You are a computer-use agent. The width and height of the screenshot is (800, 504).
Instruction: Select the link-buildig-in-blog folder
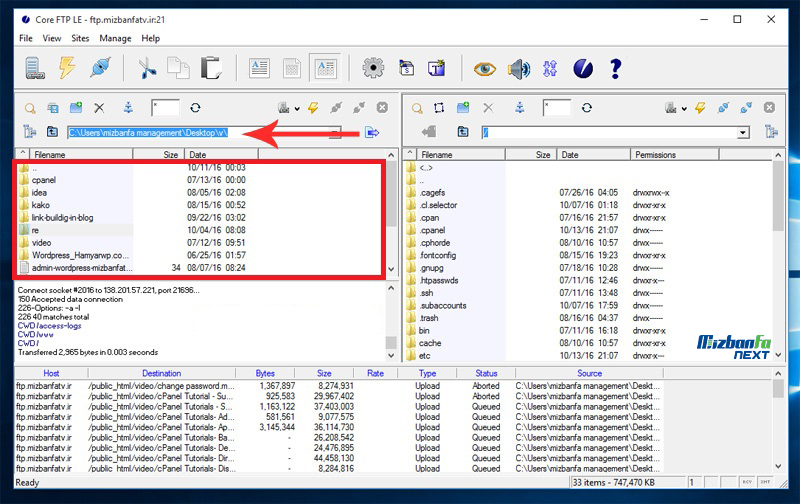click(62, 218)
